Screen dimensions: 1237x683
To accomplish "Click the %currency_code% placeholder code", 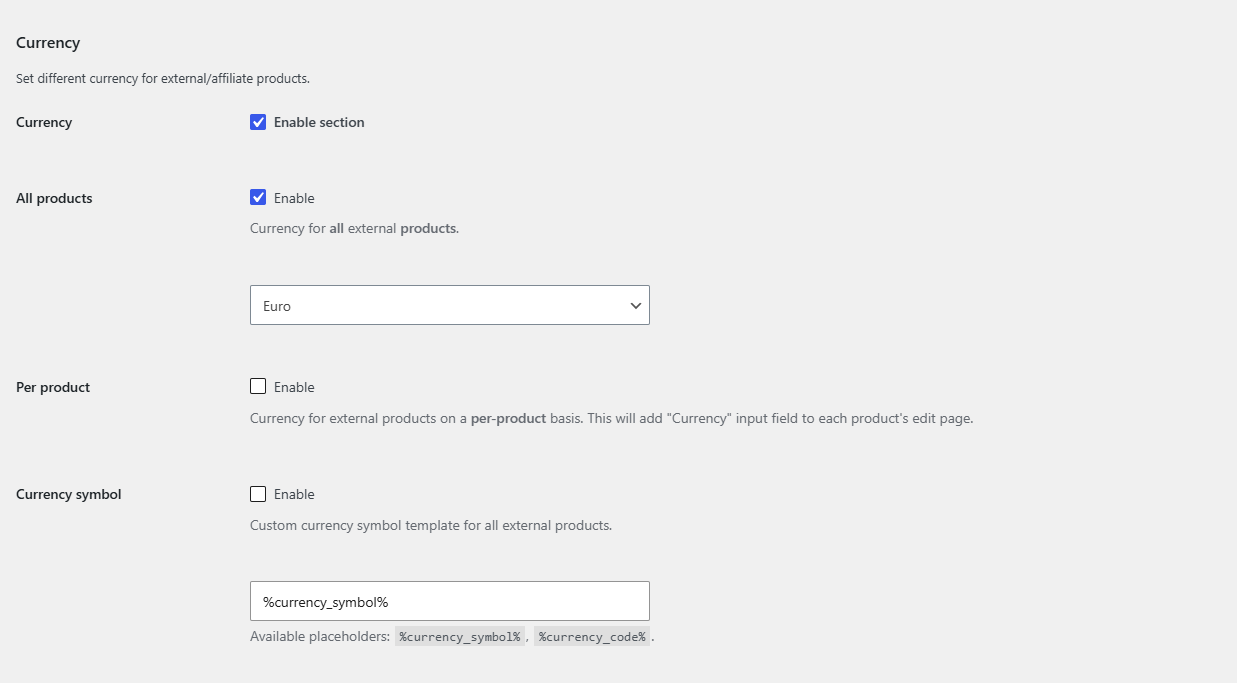I will pos(592,637).
